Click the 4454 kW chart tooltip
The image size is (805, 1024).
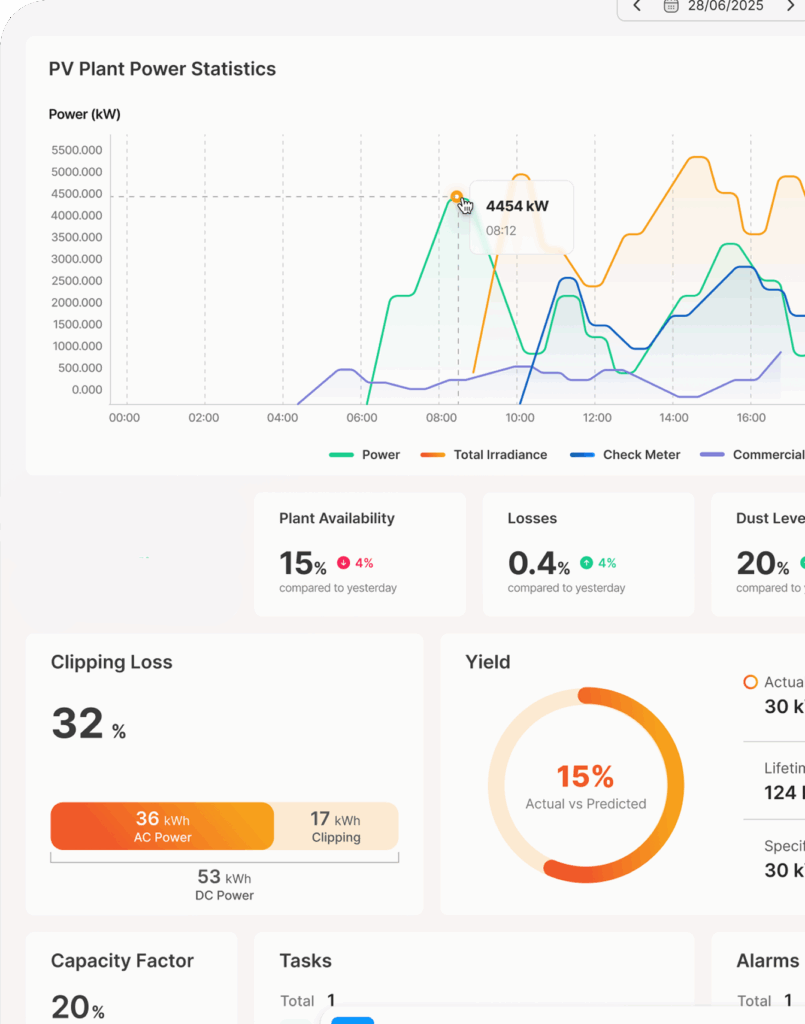click(x=521, y=217)
